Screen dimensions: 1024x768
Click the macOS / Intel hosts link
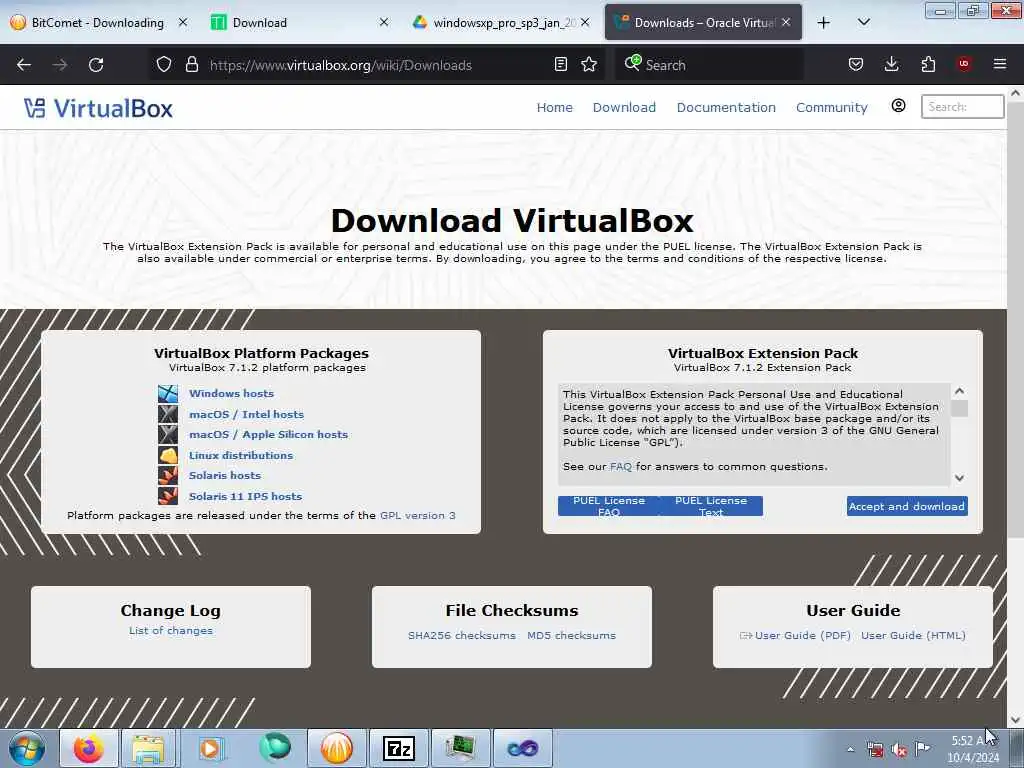point(246,414)
